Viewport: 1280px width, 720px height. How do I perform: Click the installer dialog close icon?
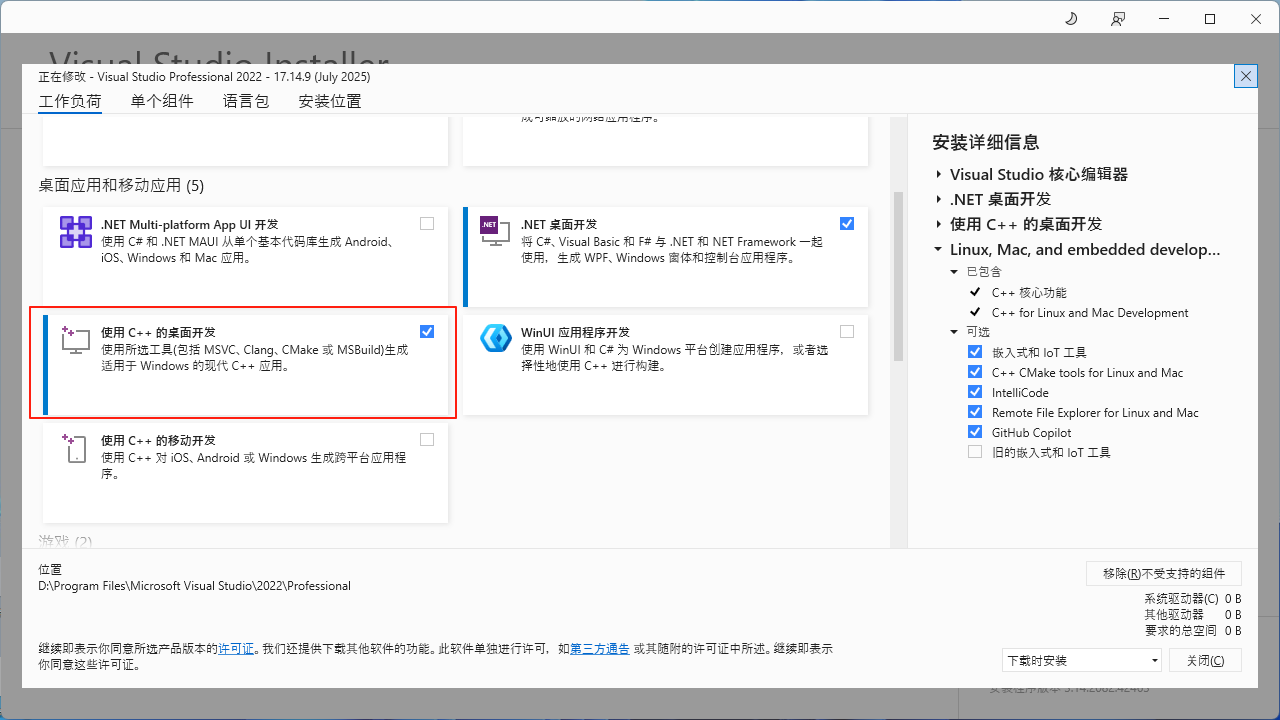1245,76
